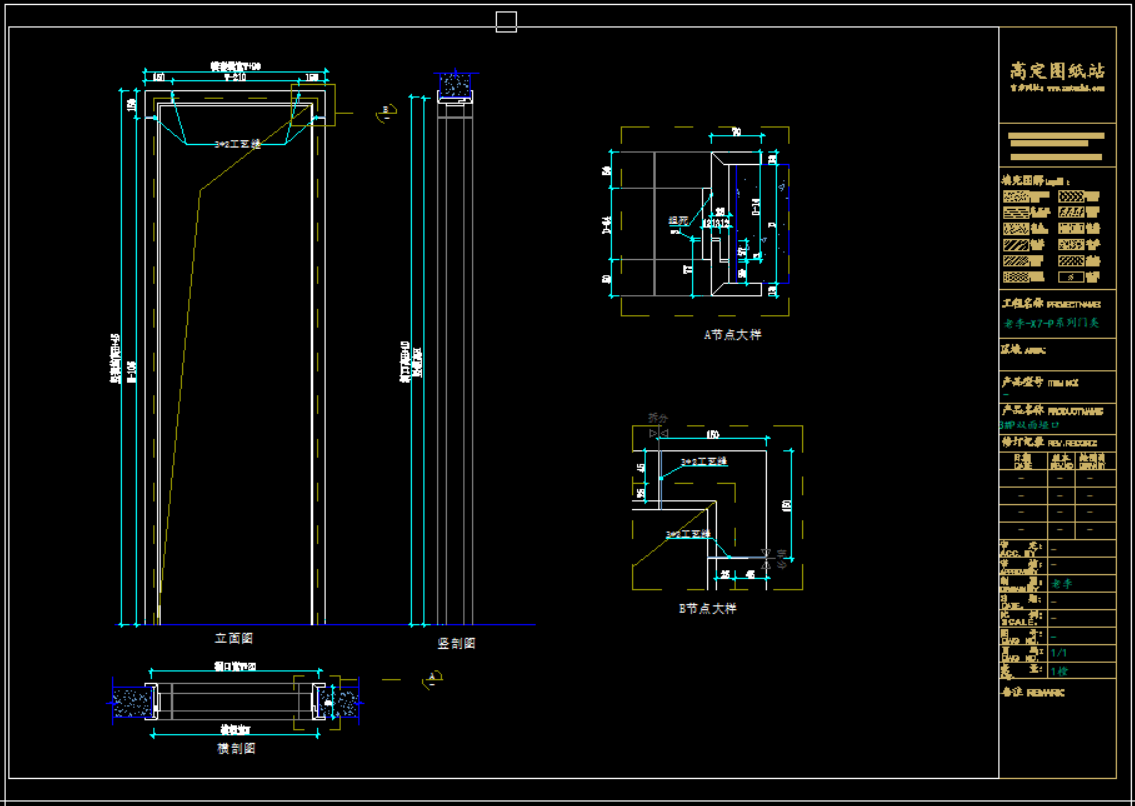Click the project name text in the title block
The image size is (1135, 806).
tap(1051, 324)
